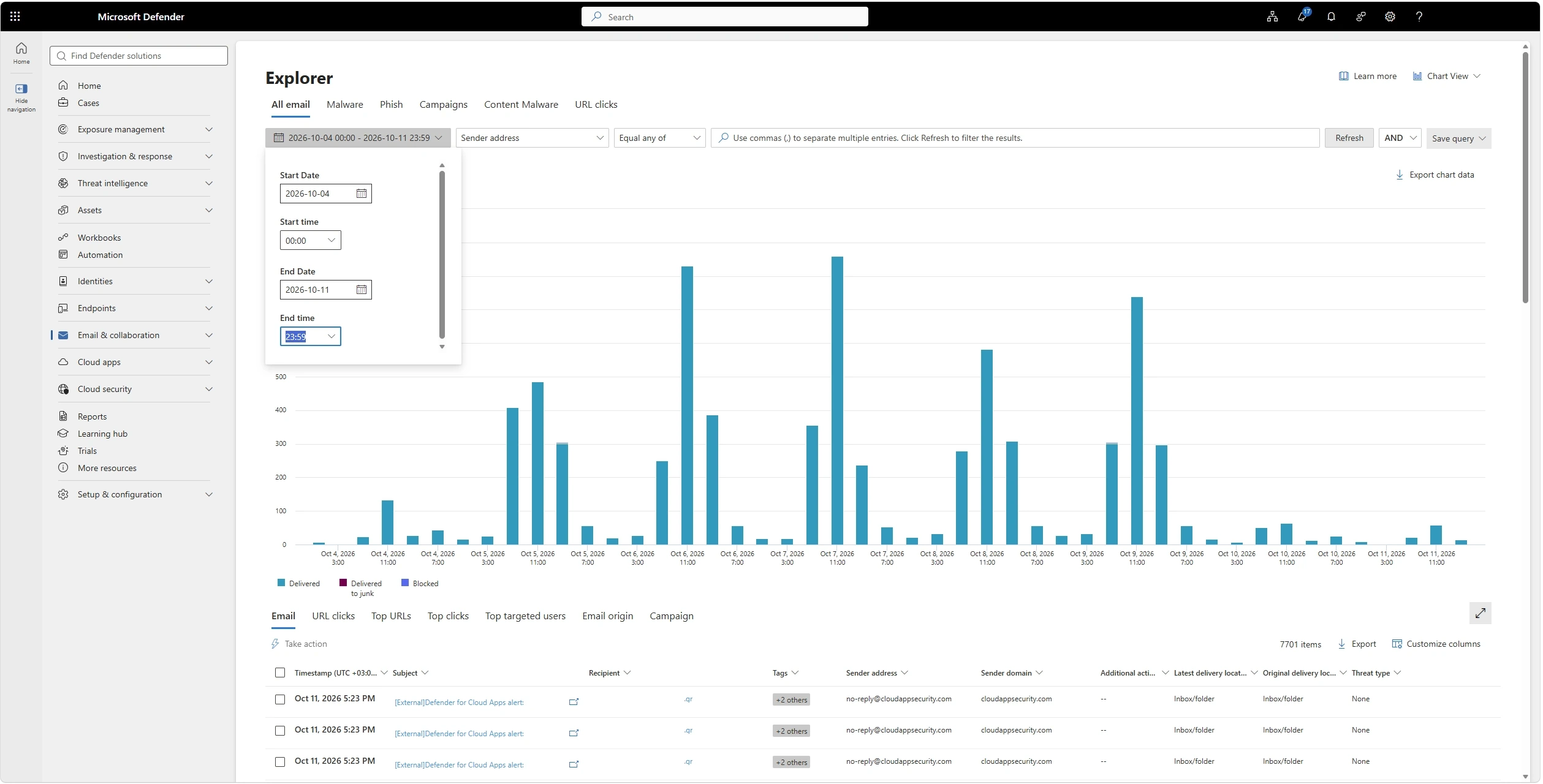Open first email in new window icon
Screen dimensions: 1543x784
(x=574, y=703)
